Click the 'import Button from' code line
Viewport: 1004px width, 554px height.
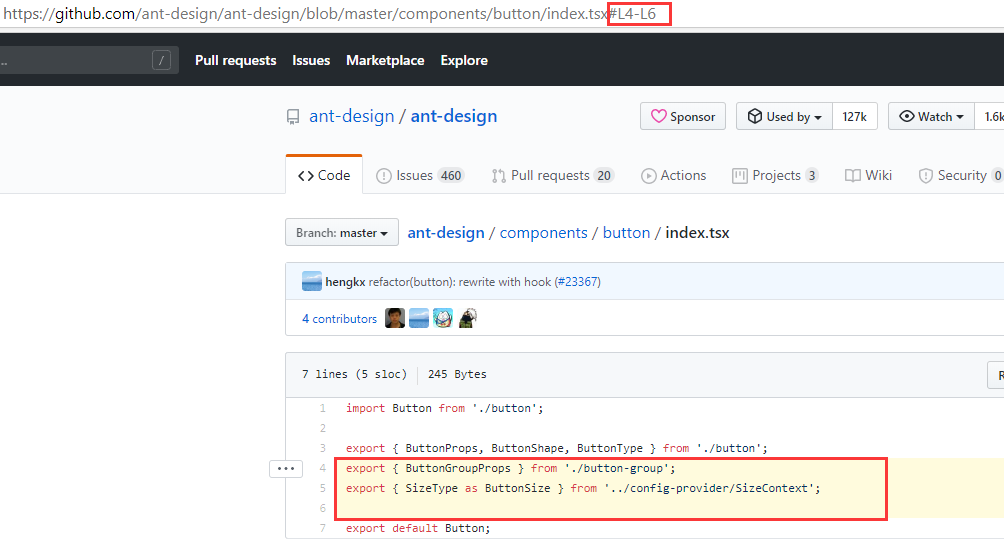(x=444, y=408)
